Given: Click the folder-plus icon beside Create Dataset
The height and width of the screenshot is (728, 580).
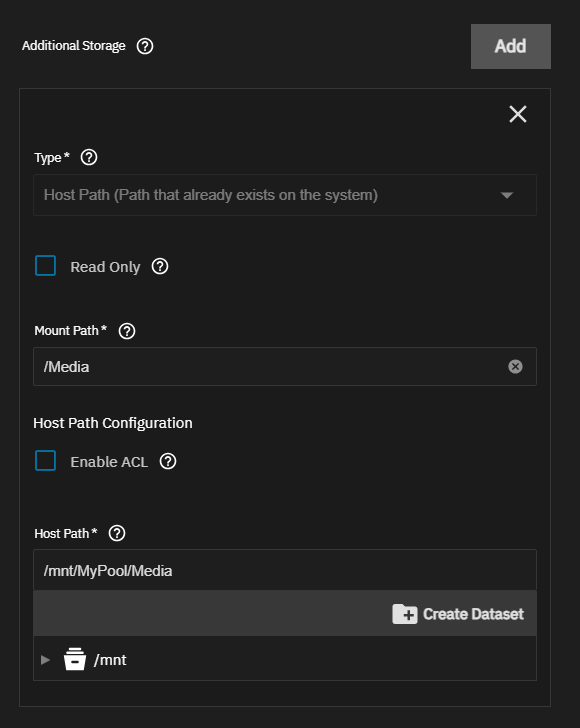Looking at the screenshot, I should tap(404, 614).
